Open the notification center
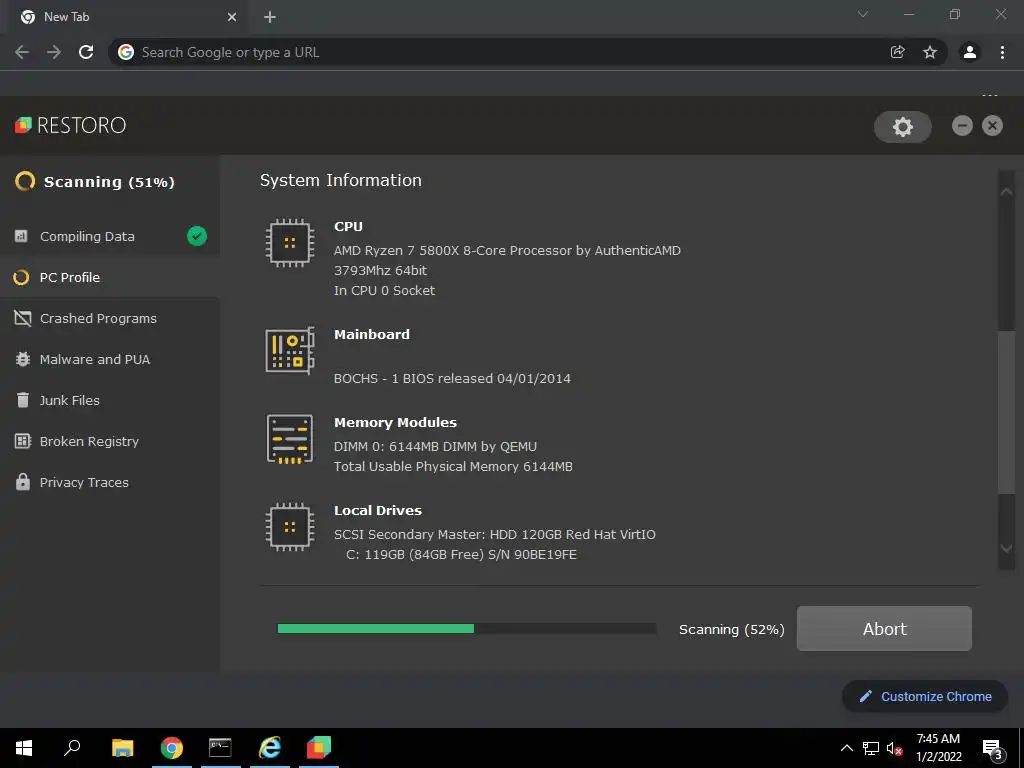 tap(993, 748)
